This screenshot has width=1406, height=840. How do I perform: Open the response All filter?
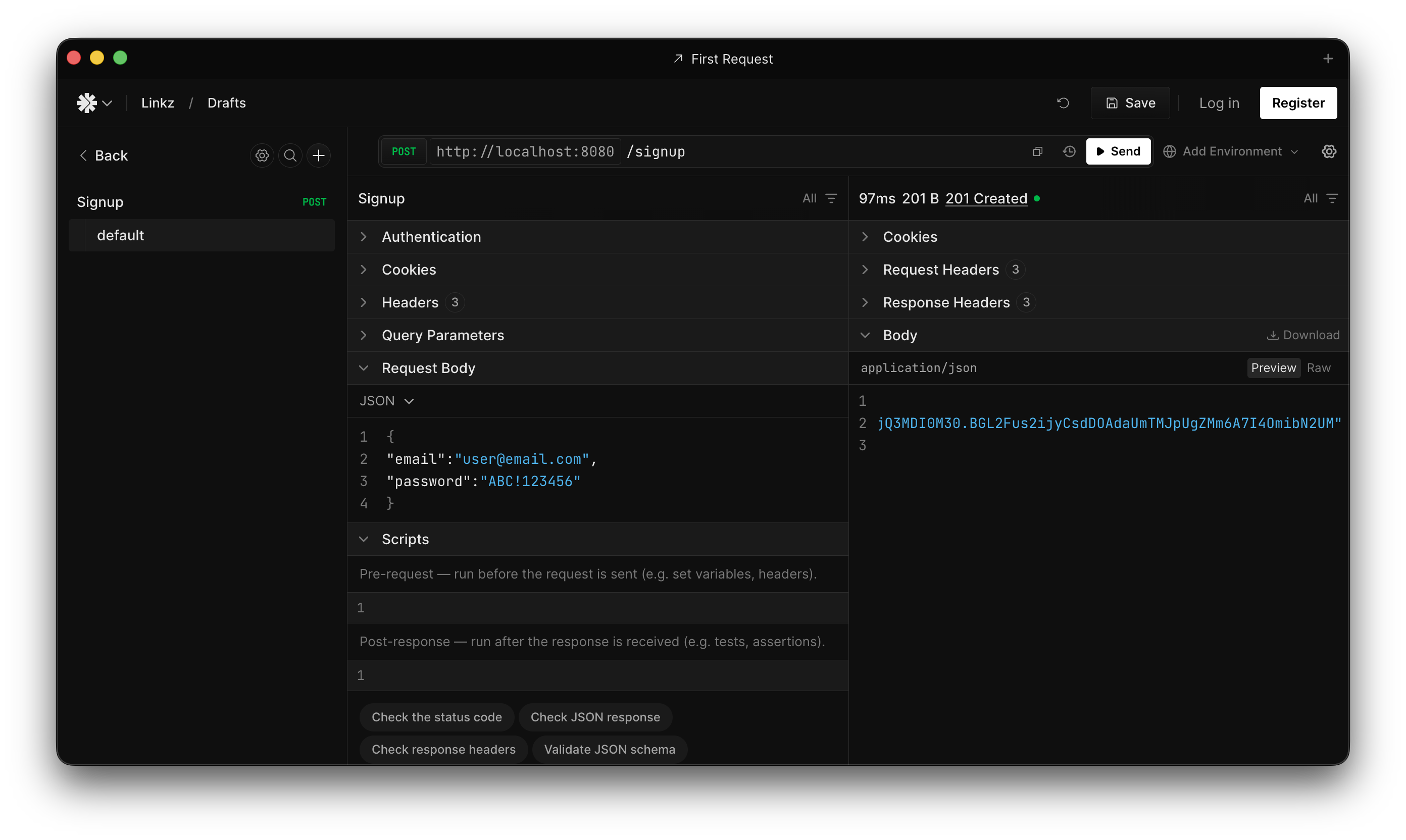pos(1320,199)
